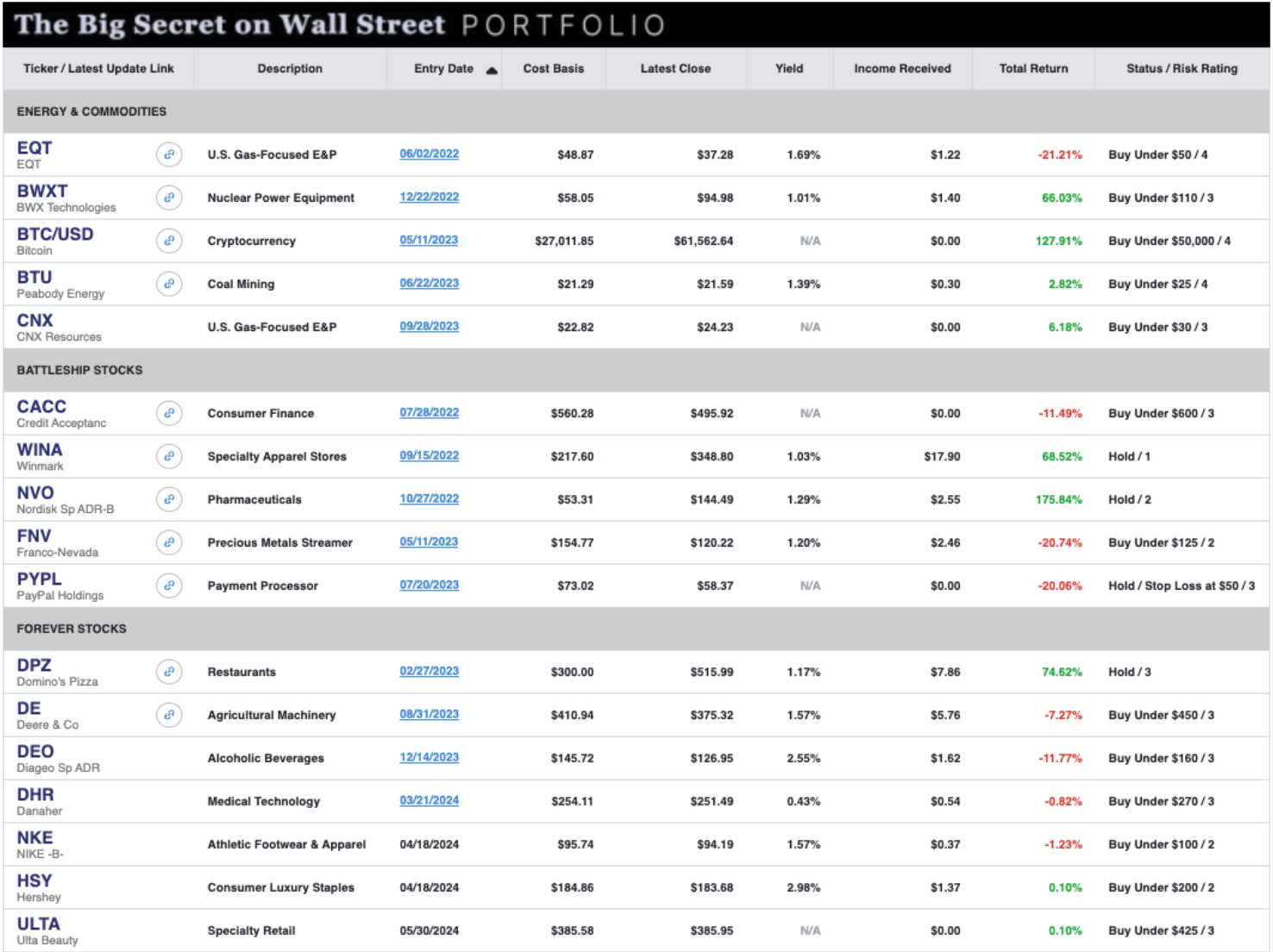Click the Total Return column header
The height and width of the screenshot is (952, 1273).
click(x=1033, y=68)
